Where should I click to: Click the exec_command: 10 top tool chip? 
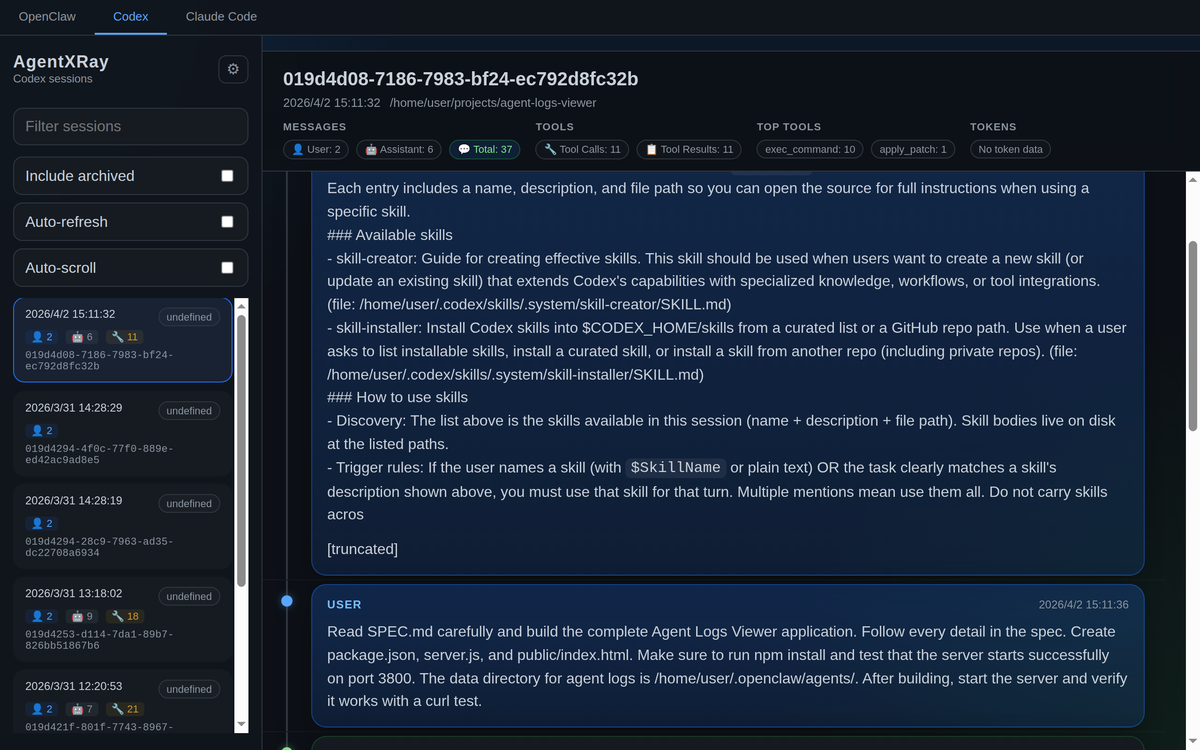[810, 149]
